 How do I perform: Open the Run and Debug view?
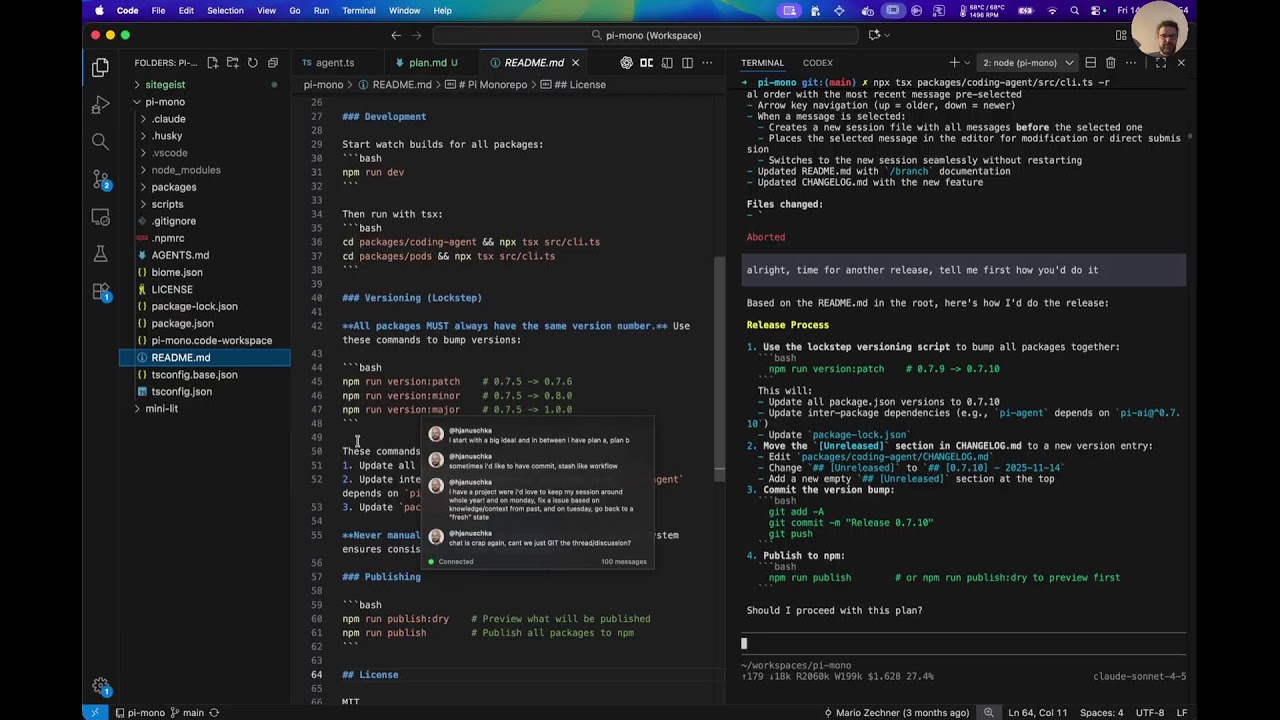100,105
